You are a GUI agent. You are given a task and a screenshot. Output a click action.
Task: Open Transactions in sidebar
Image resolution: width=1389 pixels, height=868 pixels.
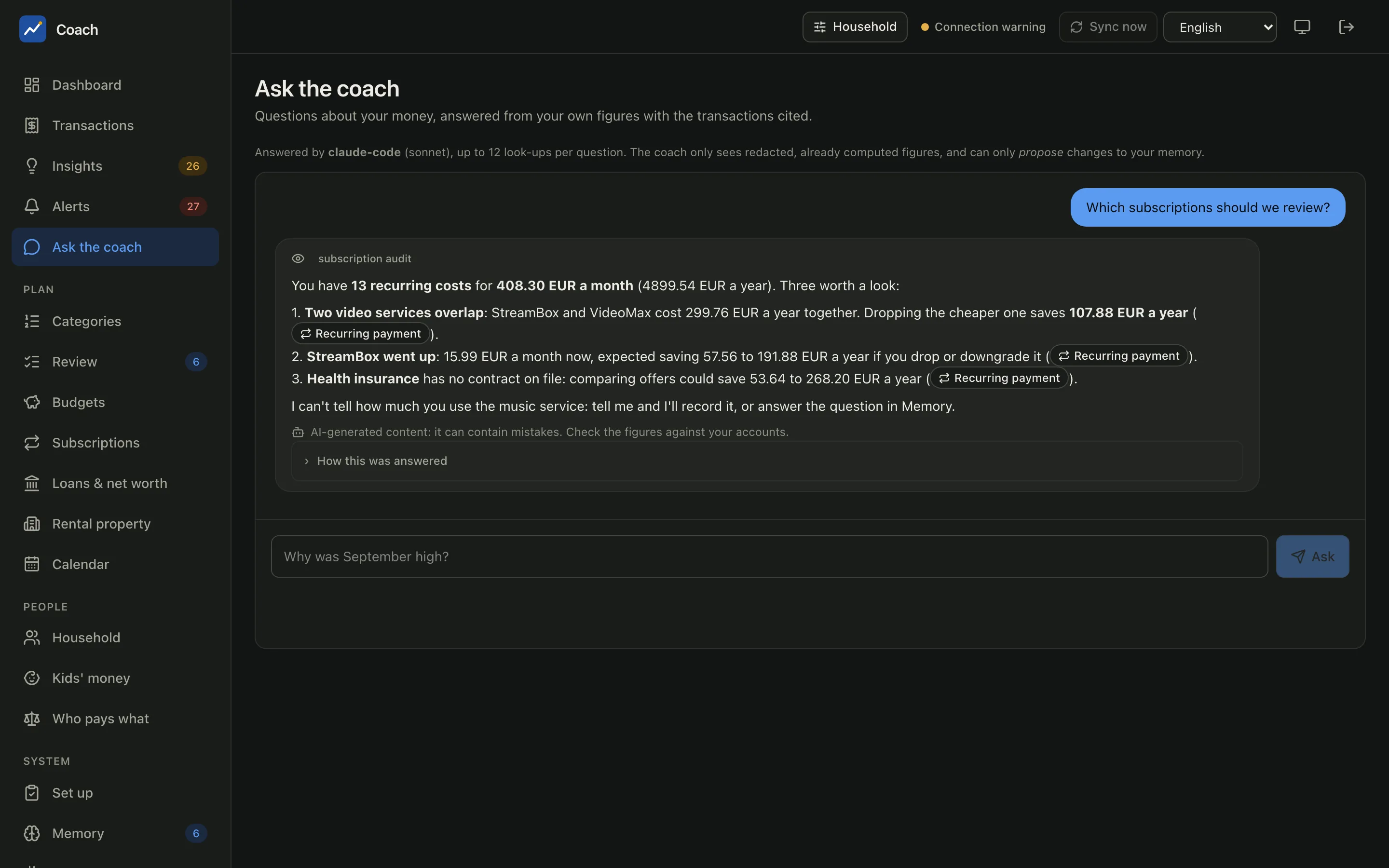pos(115,125)
